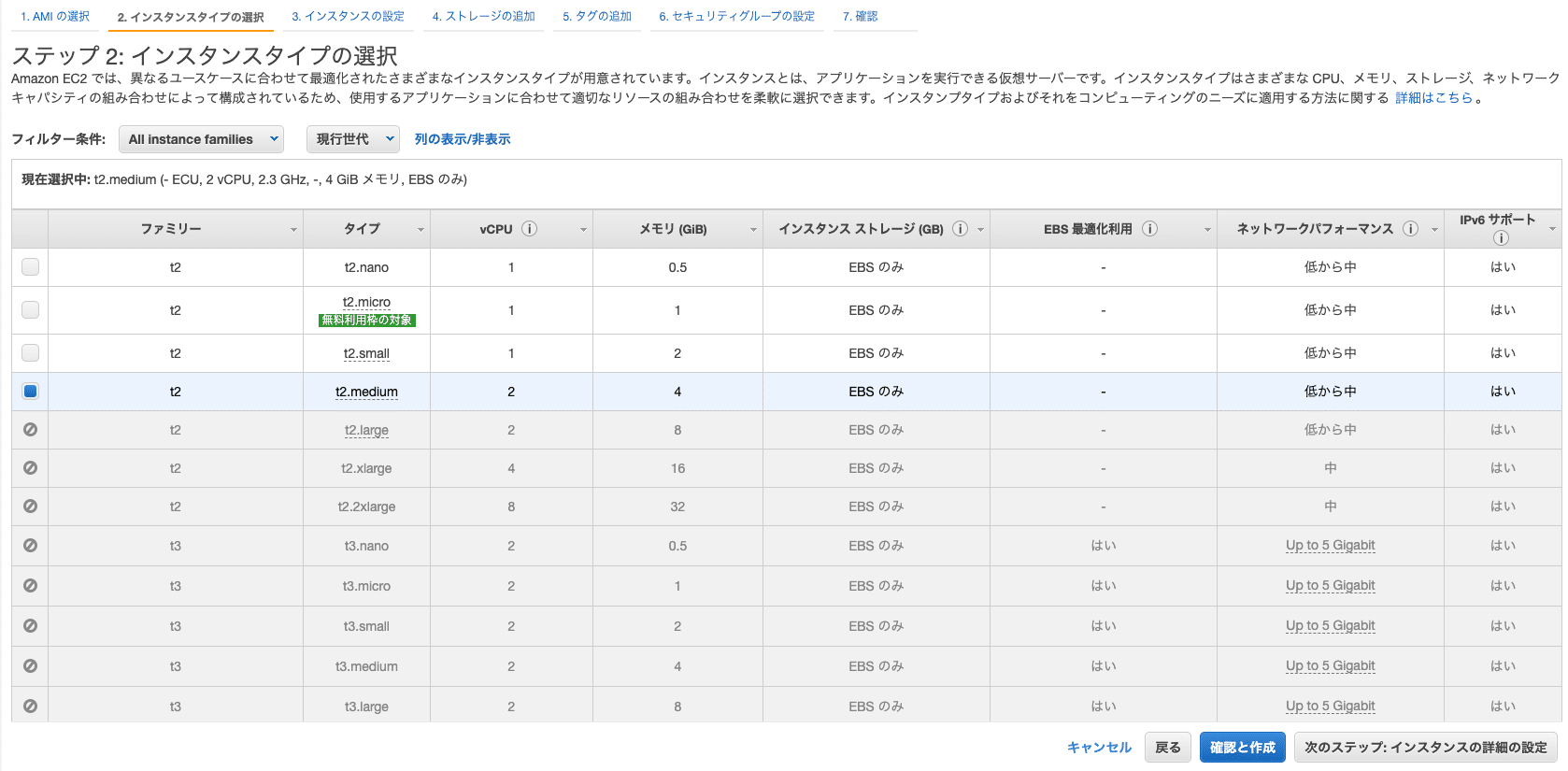Image resolution: width=1568 pixels, height=771 pixels.
Task: Select the t2.nano instance checkbox
Action: tap(30, 267)
